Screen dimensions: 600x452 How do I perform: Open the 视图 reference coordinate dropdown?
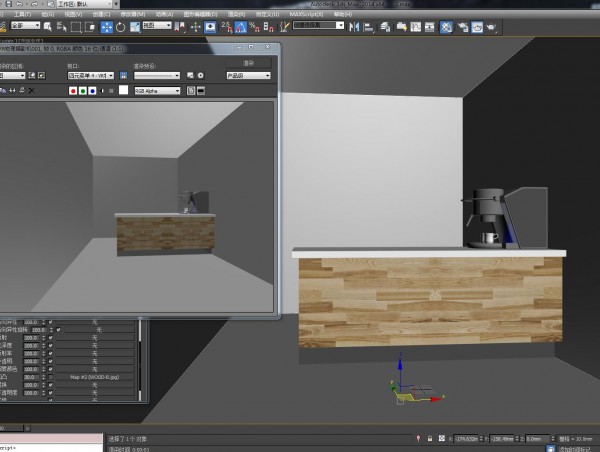tap(157, 25)
